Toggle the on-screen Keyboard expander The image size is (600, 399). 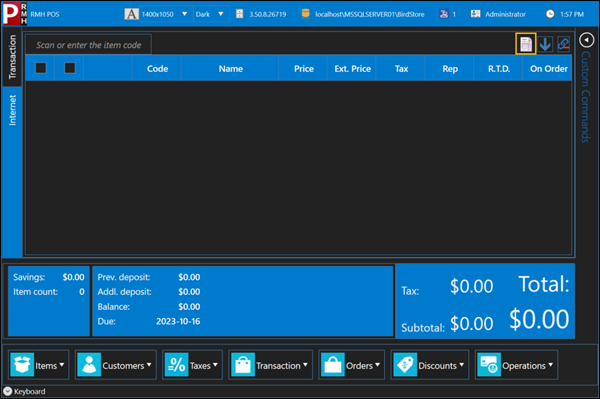pos(8,391)
